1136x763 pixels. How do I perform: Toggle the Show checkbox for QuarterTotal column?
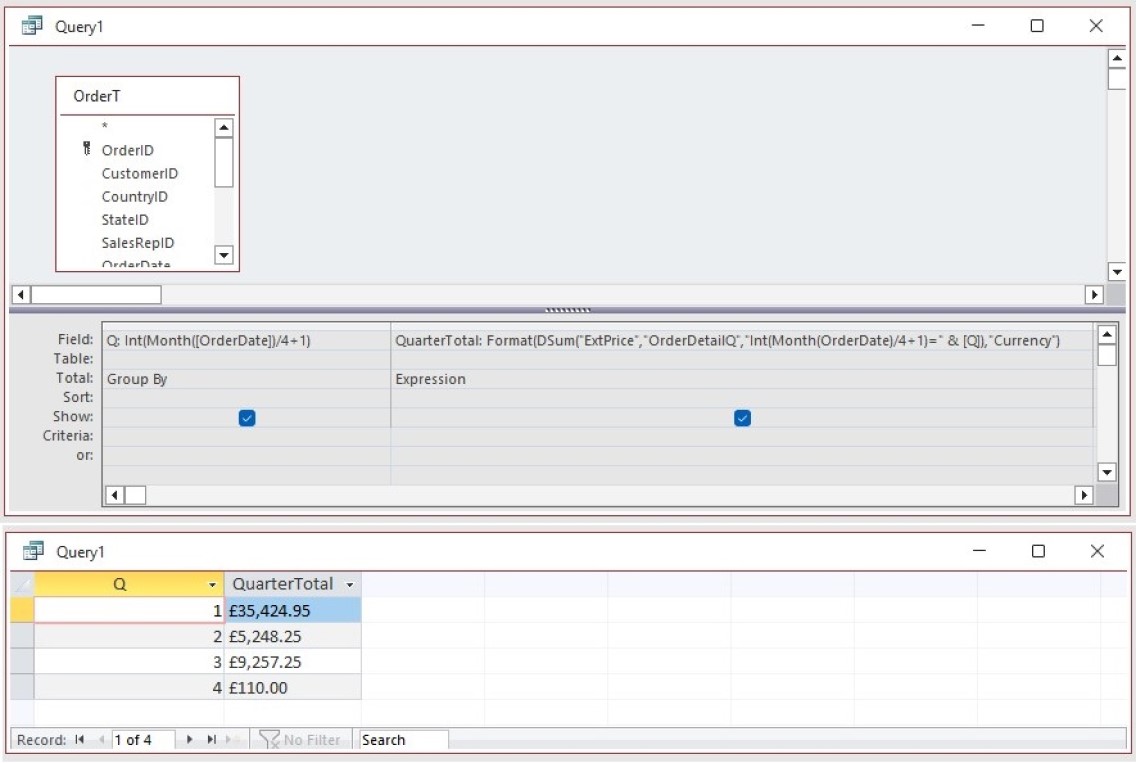(x=742, y=418)
